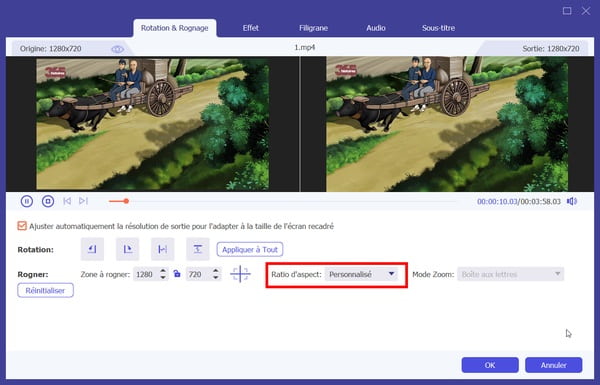Click Appliquer à Tout button
The width and height of the screenshot is (600, 385).
click(250, 250)
